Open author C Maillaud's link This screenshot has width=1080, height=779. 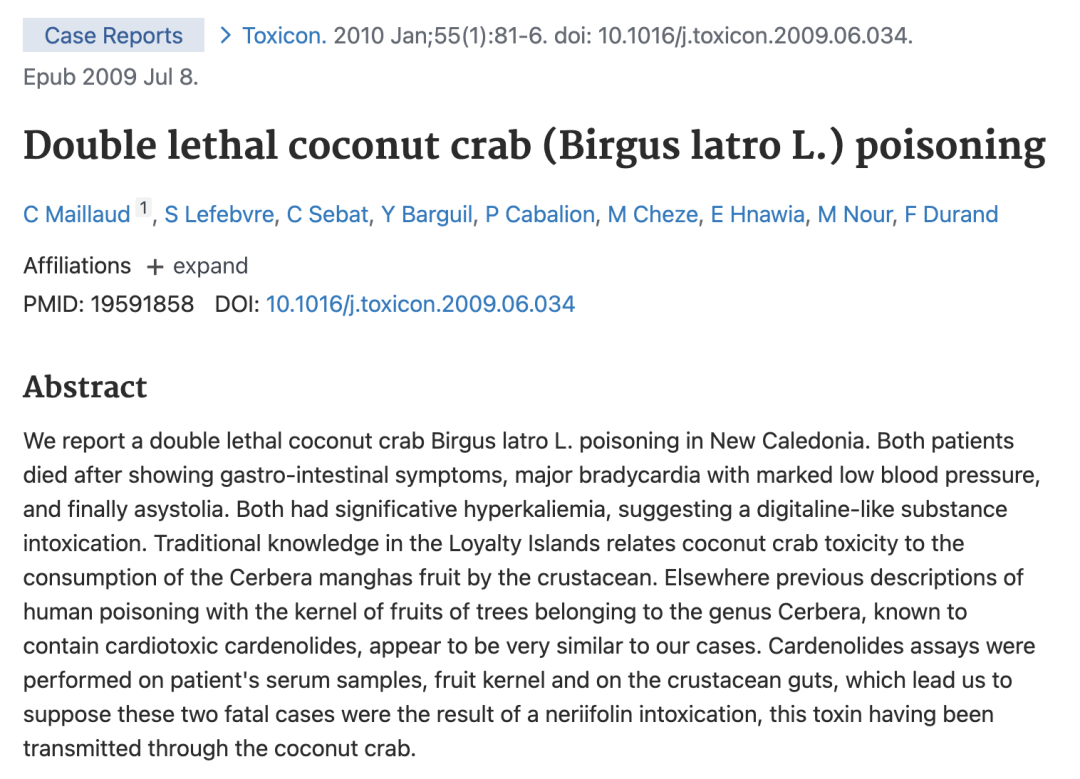[76, 214]
